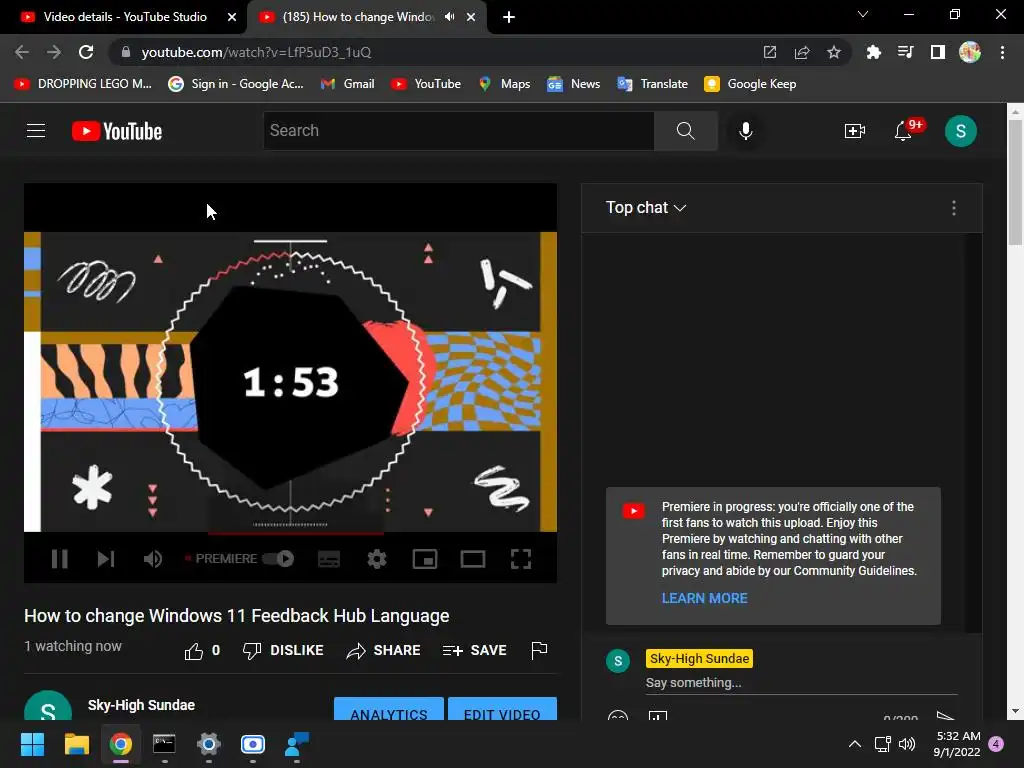Open the YouTube bookmark

click(426, 84)
